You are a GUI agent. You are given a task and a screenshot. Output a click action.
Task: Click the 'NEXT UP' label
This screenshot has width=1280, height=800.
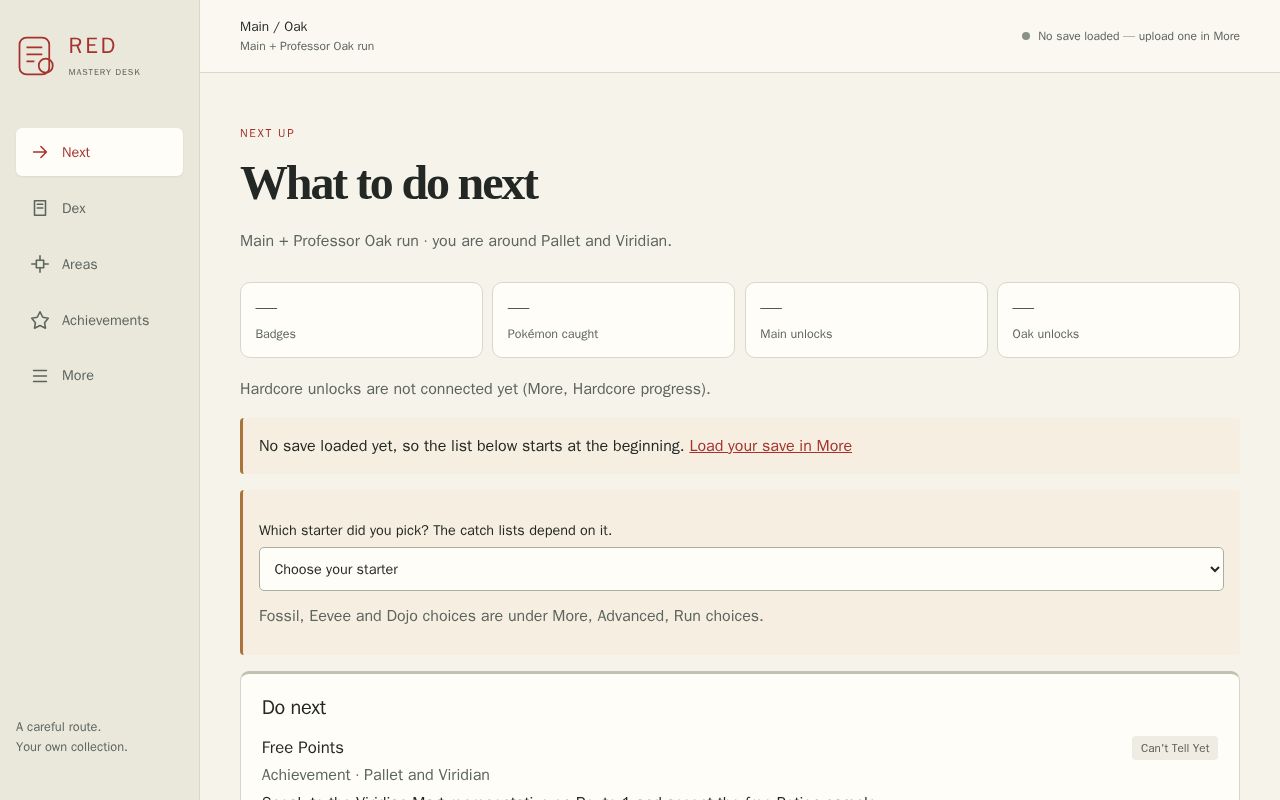pos(267,133)
